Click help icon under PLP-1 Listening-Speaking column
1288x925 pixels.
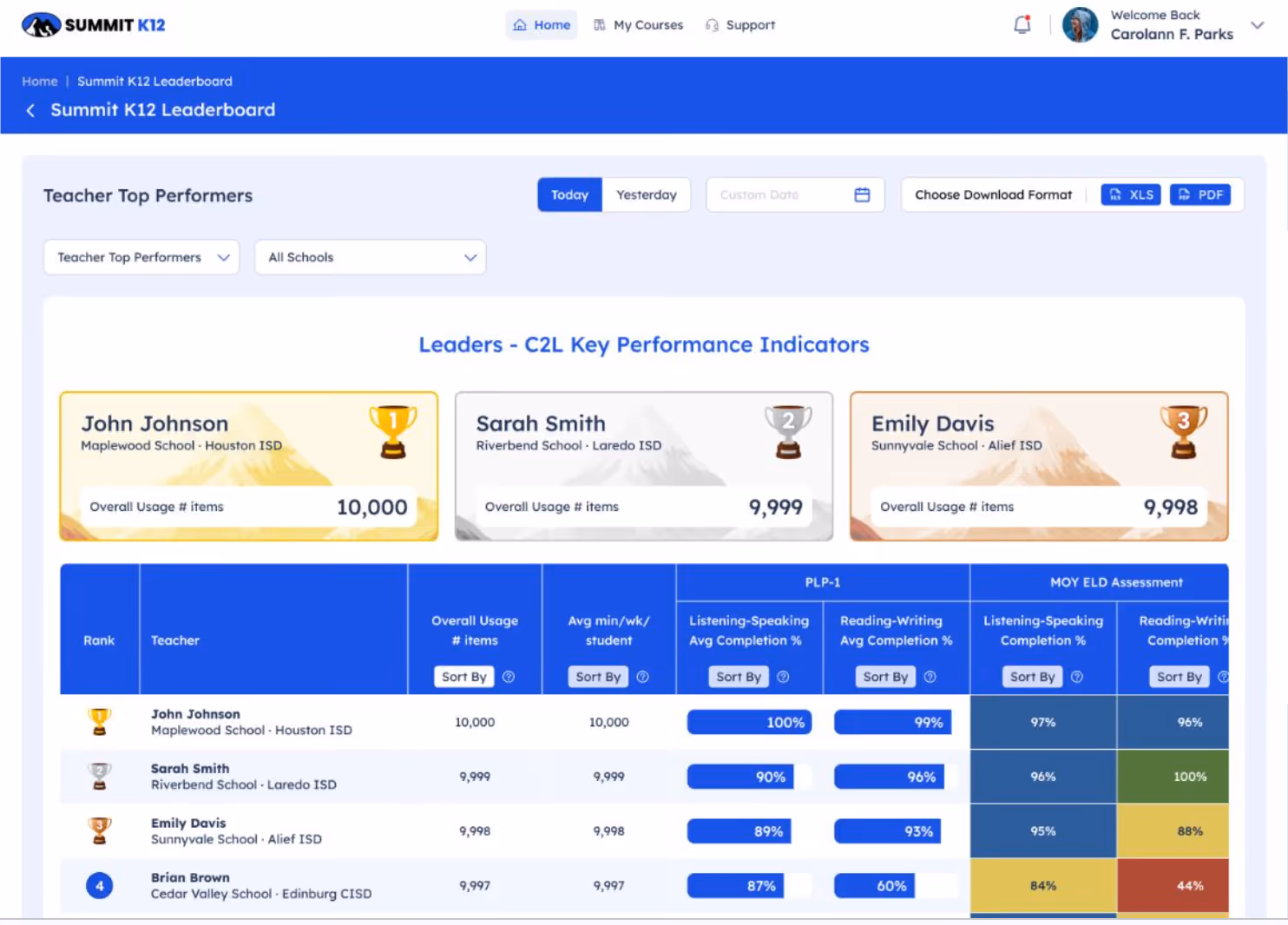click(x=783, y=677)
